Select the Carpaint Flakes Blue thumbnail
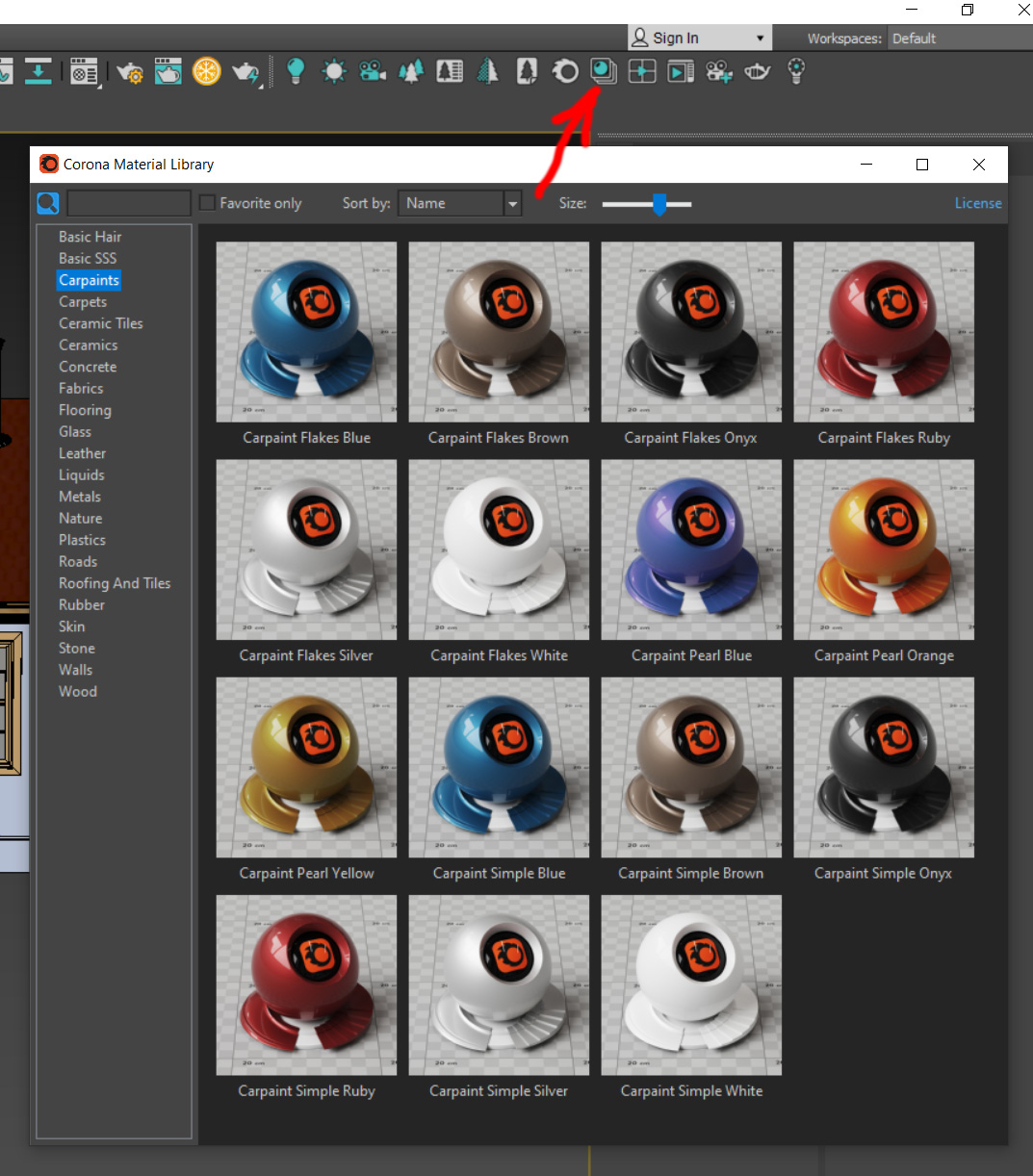Screen dimensions: 1033x1176 point(306,332)
